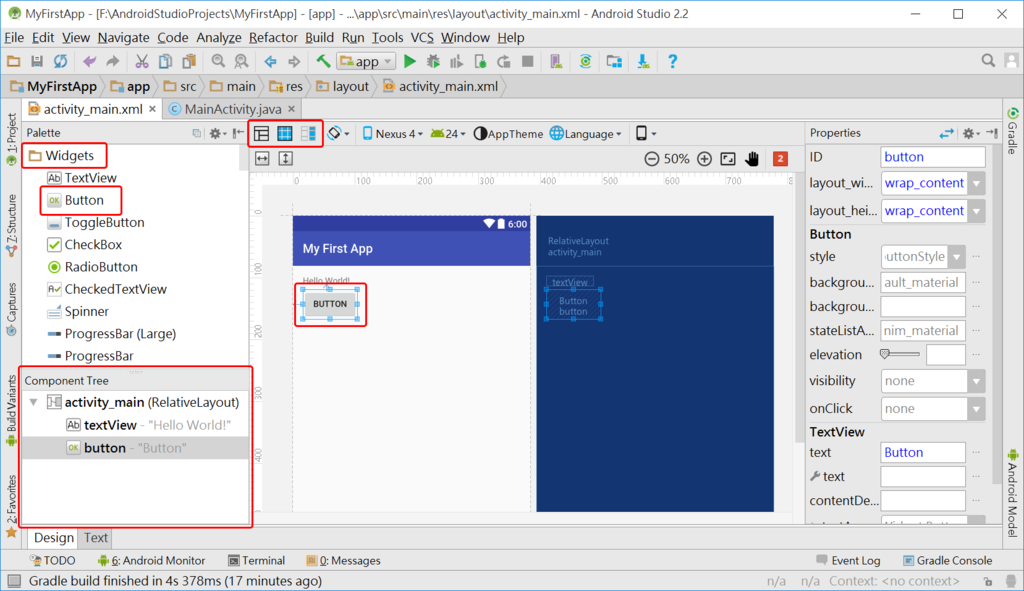Click the Find magnifier icon
1024x591 pixels.
coord(218,61)
